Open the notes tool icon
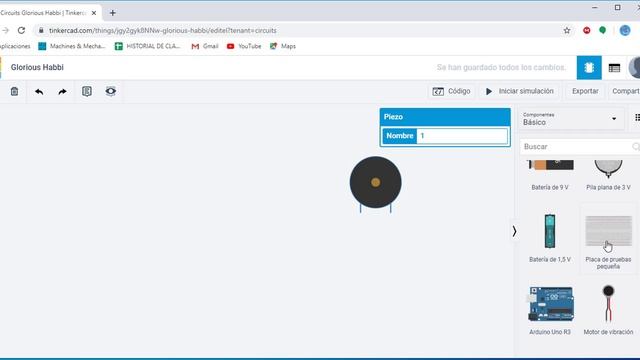Viewport: 640px width, 360px height. [87, 91]
